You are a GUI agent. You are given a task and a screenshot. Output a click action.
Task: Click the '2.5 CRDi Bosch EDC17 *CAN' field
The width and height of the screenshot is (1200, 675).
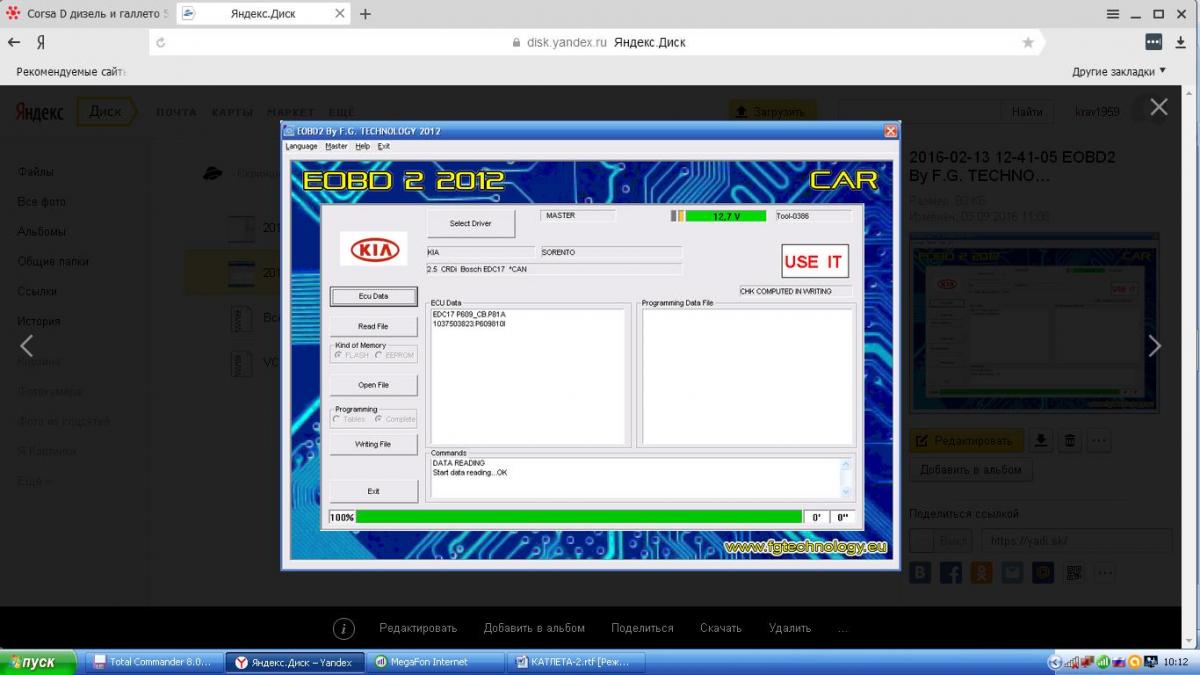554,269
